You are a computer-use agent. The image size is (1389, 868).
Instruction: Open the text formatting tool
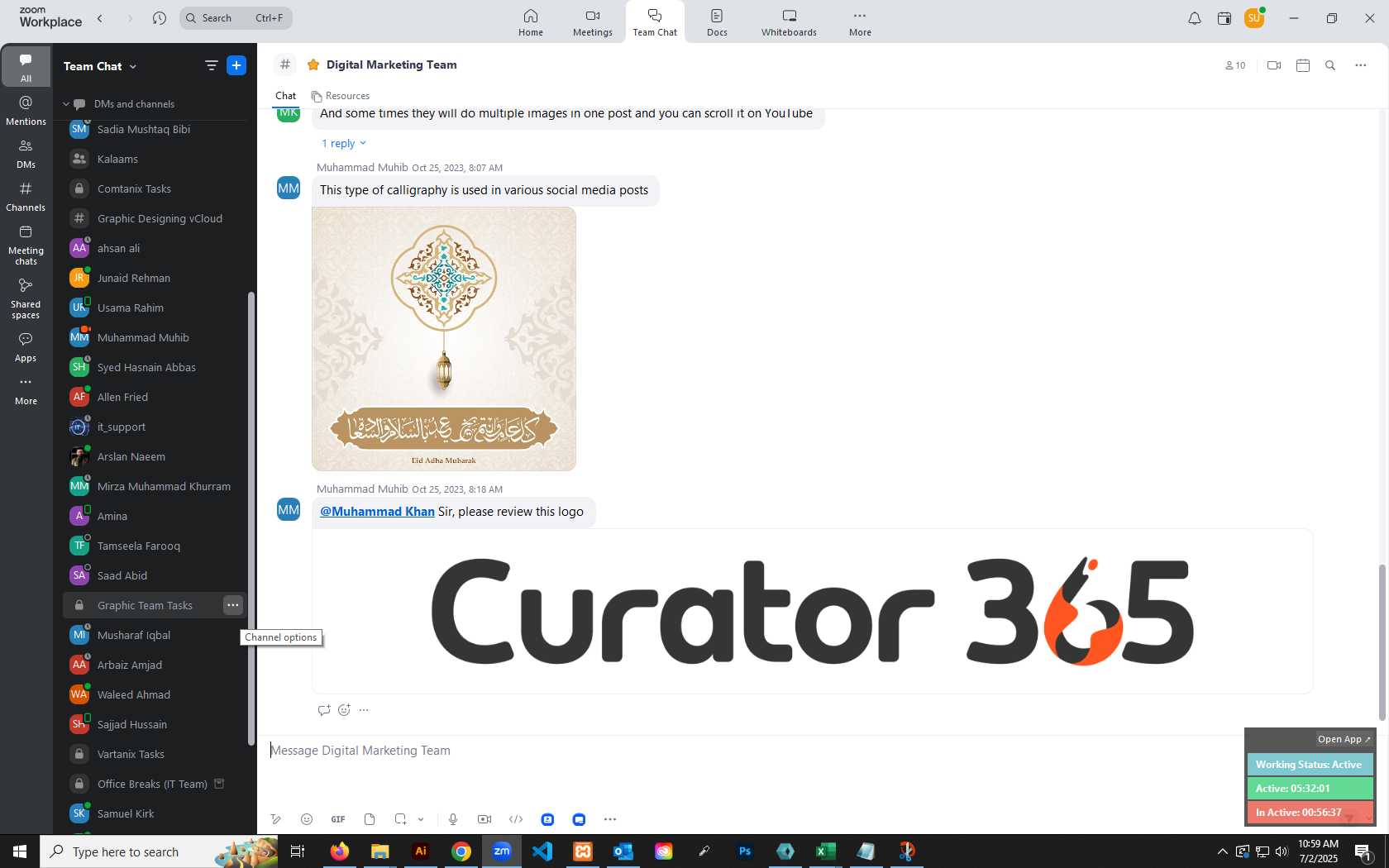[275, 819]
